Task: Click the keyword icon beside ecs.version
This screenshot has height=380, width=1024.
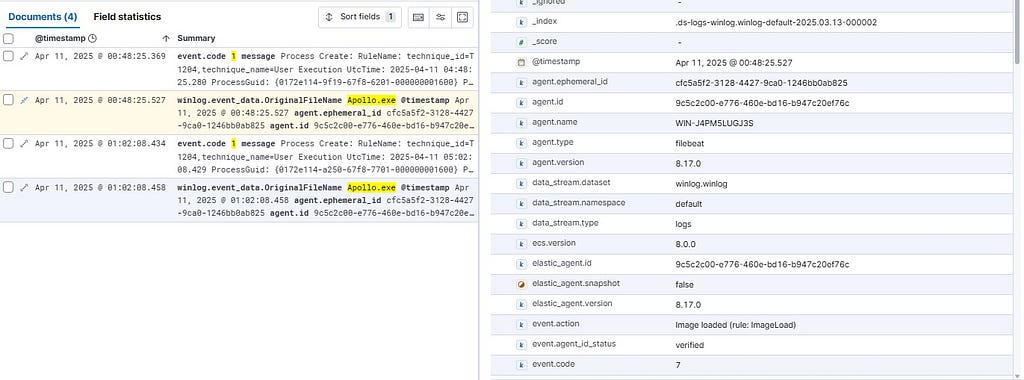Action: [x=521, y=244]
